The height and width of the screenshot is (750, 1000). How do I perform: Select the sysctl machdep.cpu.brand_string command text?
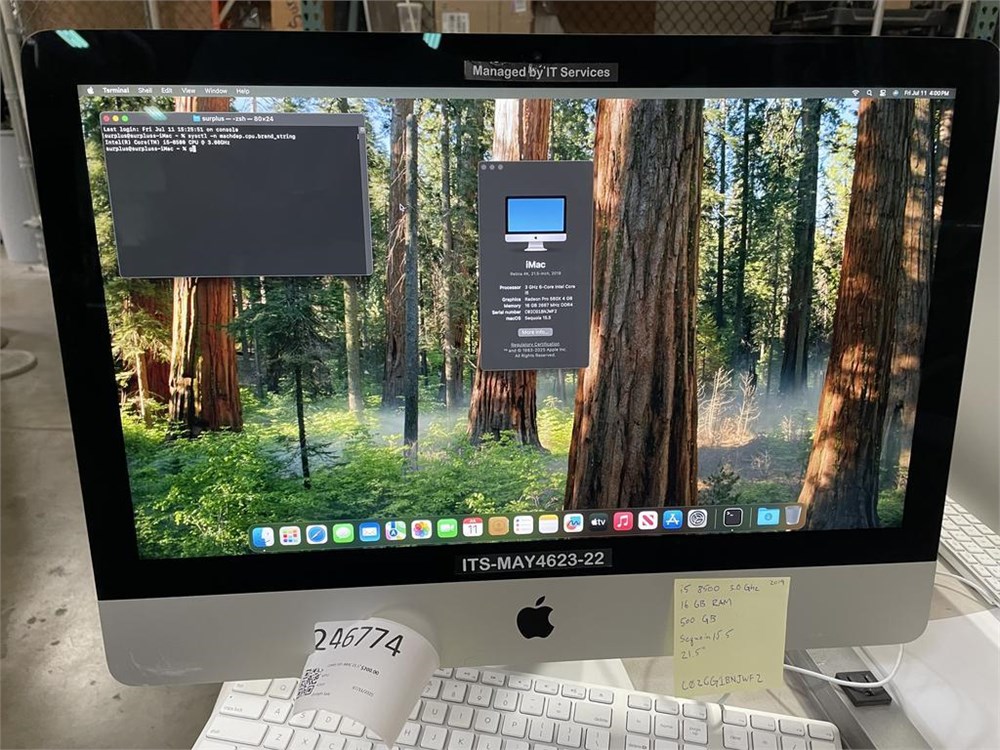(242, 136)
